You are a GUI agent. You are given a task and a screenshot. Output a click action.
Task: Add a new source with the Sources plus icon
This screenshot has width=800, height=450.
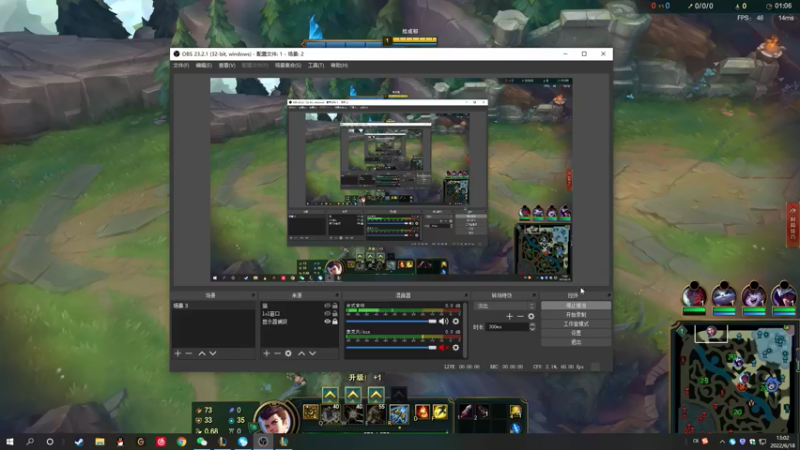[266, 353]
